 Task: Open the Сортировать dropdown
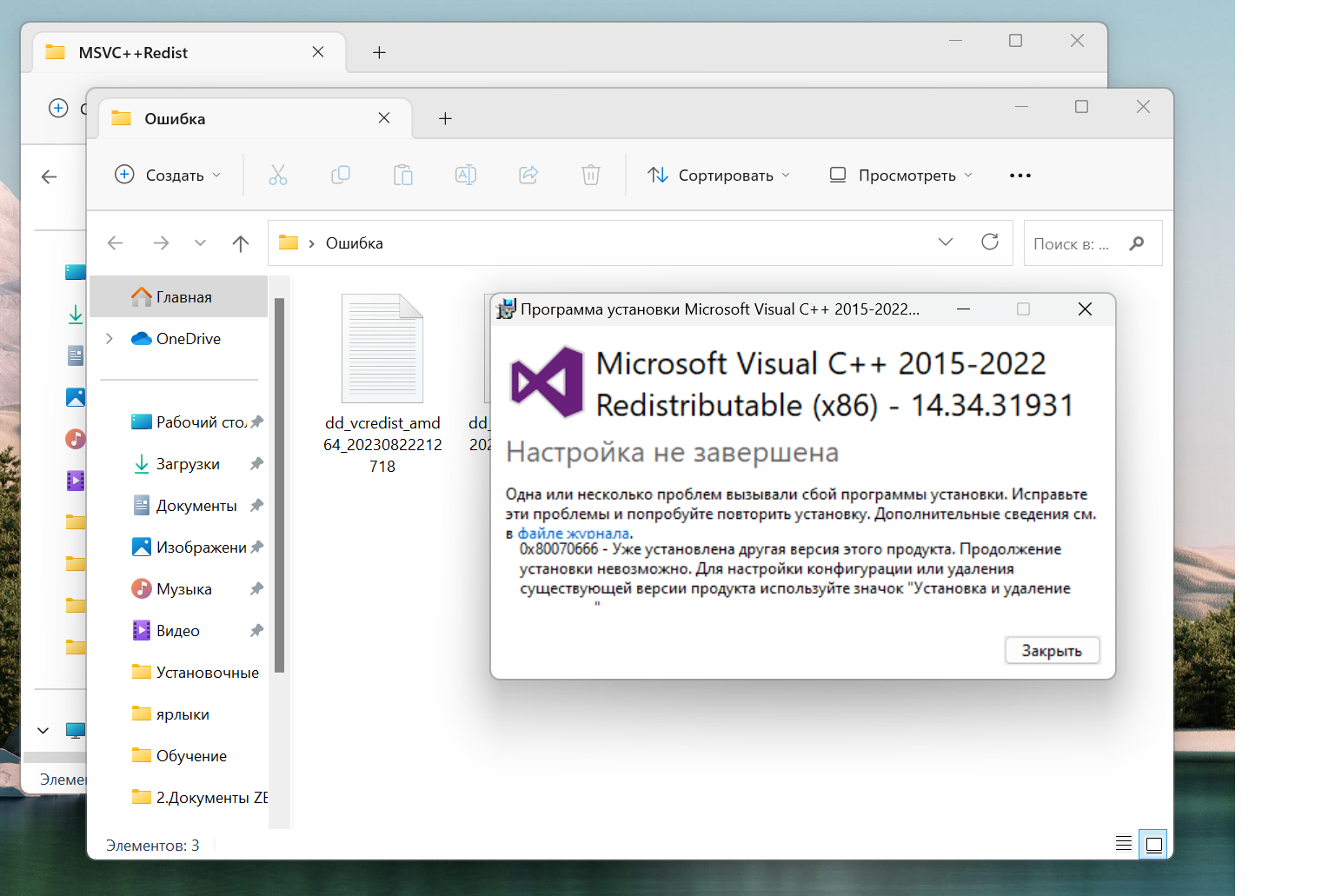pos(719,176)
